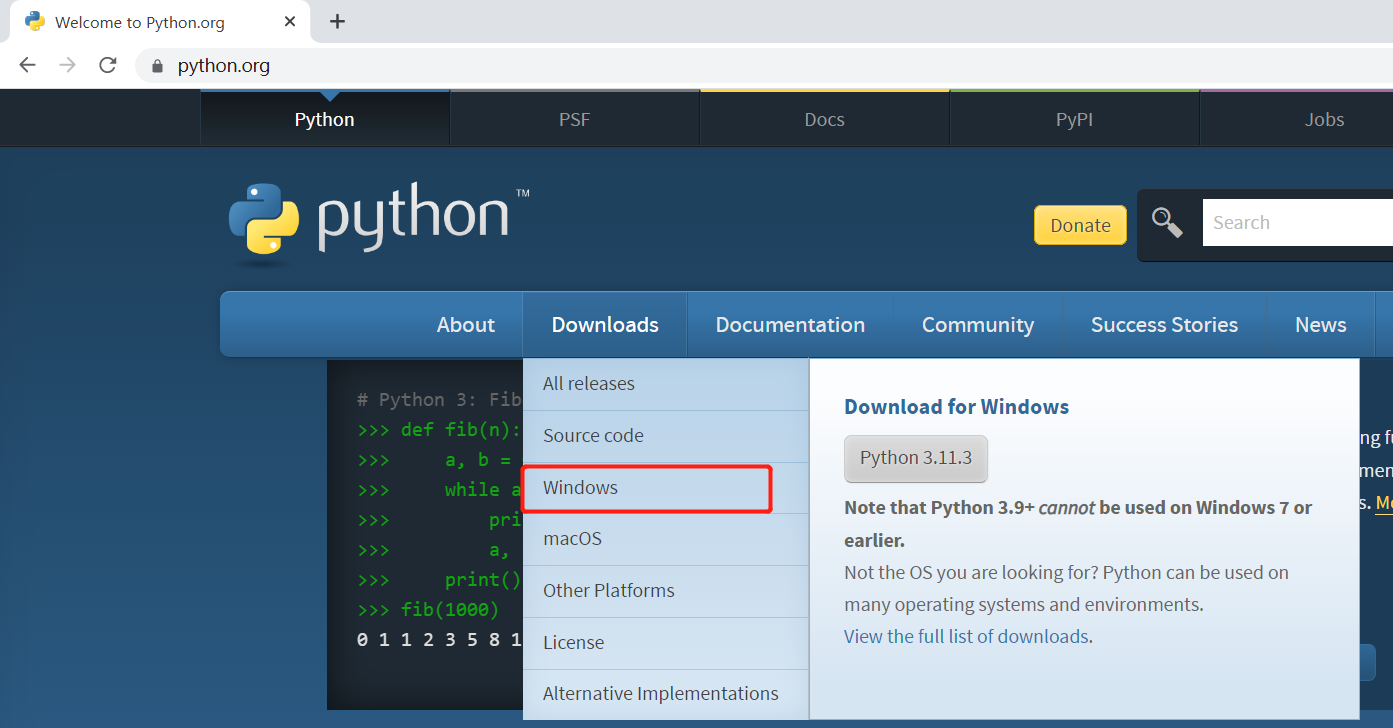Click the python logo on the page
Image resolution: width=1393 pixels, height=728 pixels.
(x=378, y=222)
